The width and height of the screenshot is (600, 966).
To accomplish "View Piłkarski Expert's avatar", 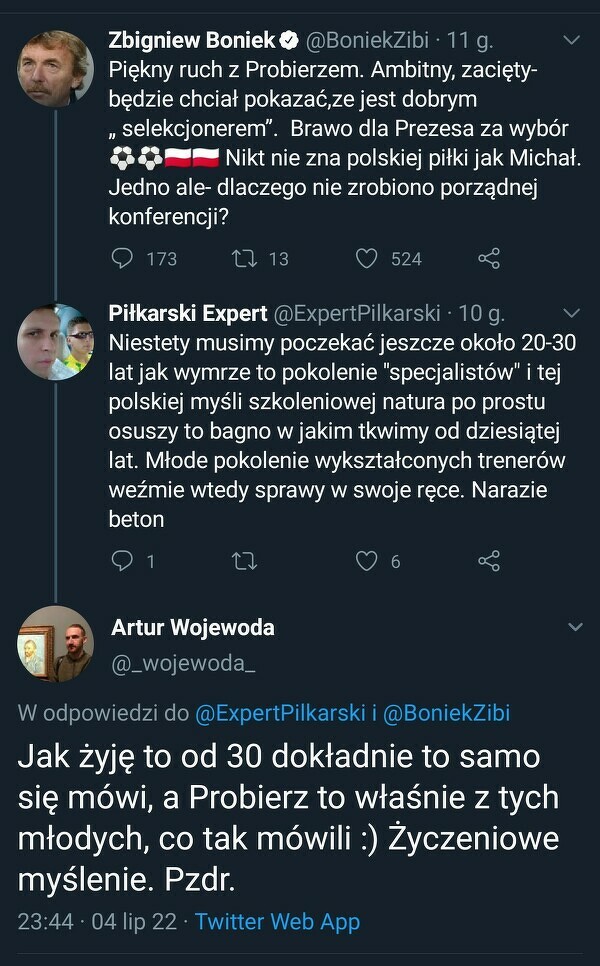I will [56, 341].
